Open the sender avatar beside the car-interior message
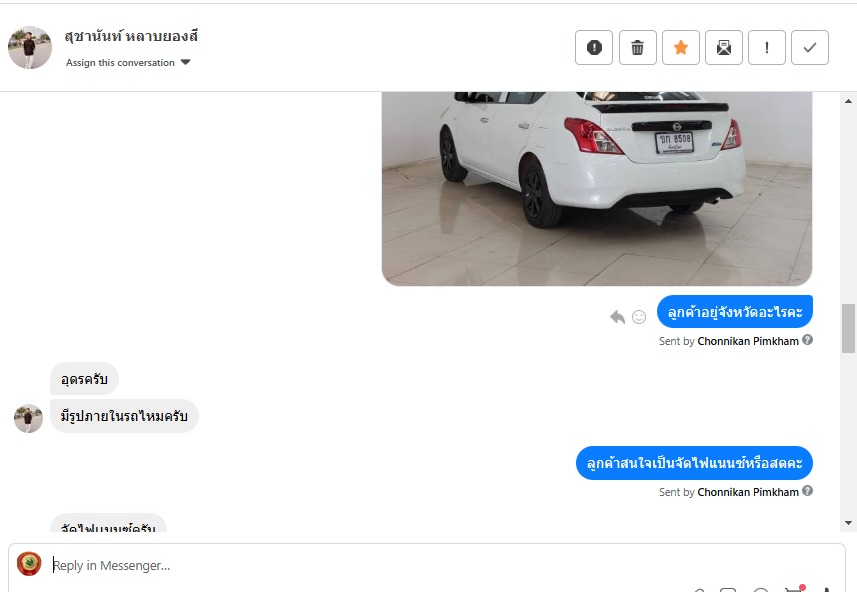The width and height of the screenshot is (857, 592). pyautogui.click(x=28, y=419)
